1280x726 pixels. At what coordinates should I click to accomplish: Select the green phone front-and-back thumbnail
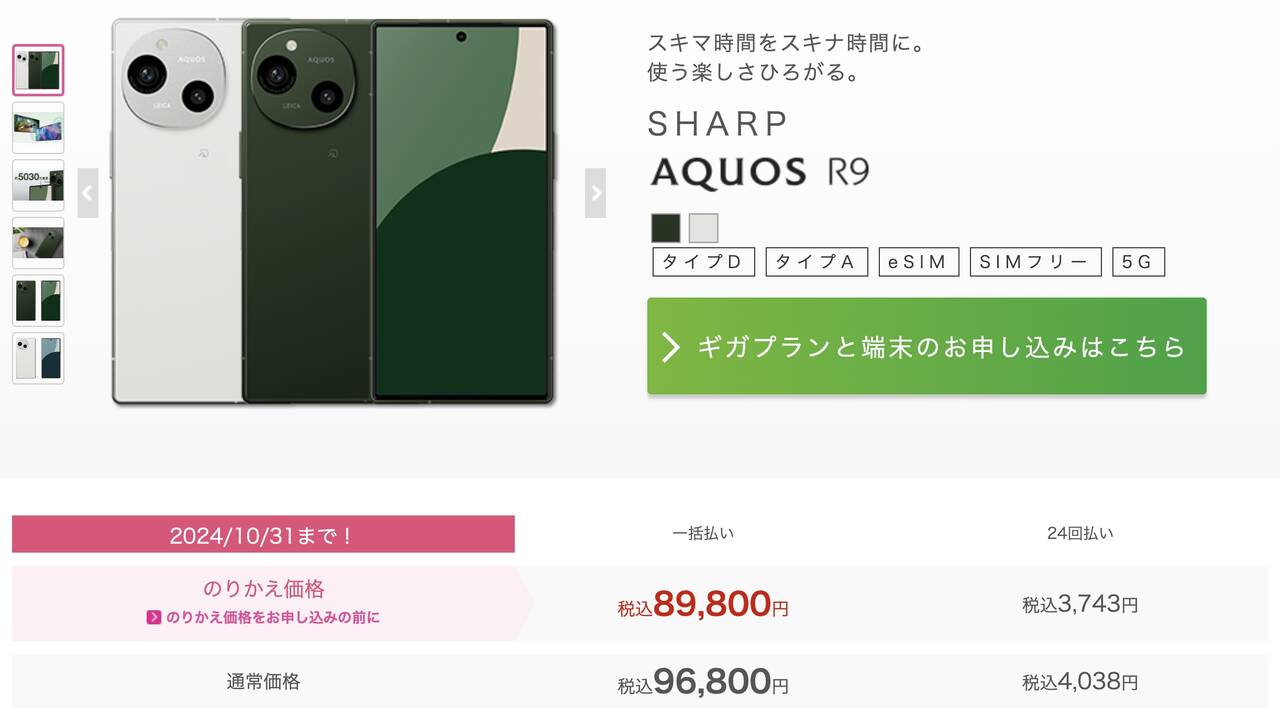tap(38, 300)
